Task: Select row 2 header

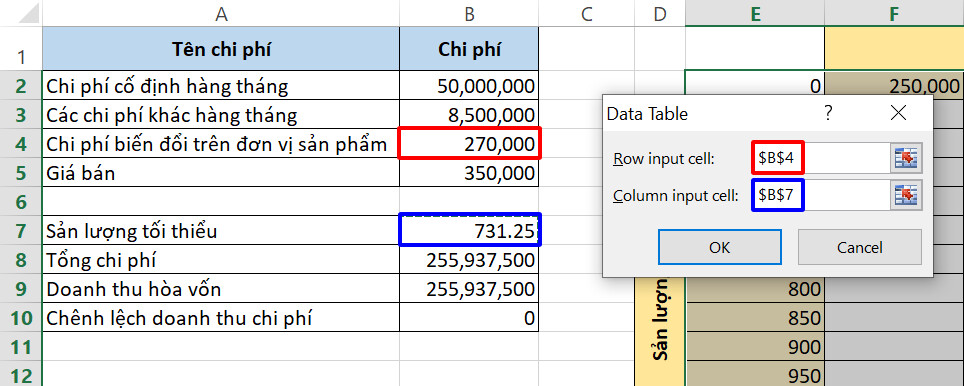Action: (21, 85)
